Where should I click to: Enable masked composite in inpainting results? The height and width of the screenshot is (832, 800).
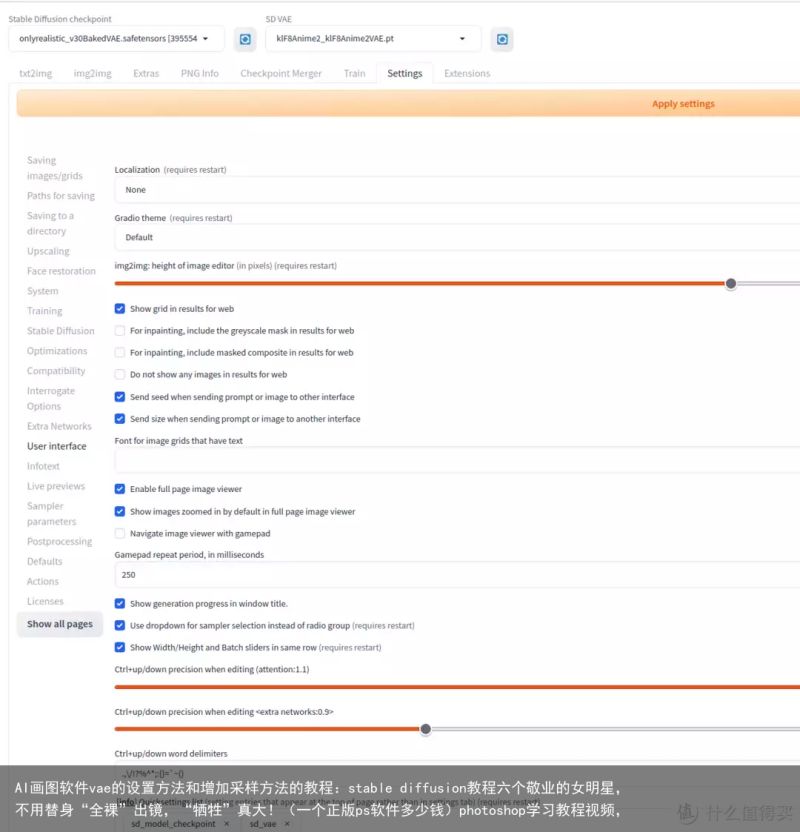click(120, 353)
